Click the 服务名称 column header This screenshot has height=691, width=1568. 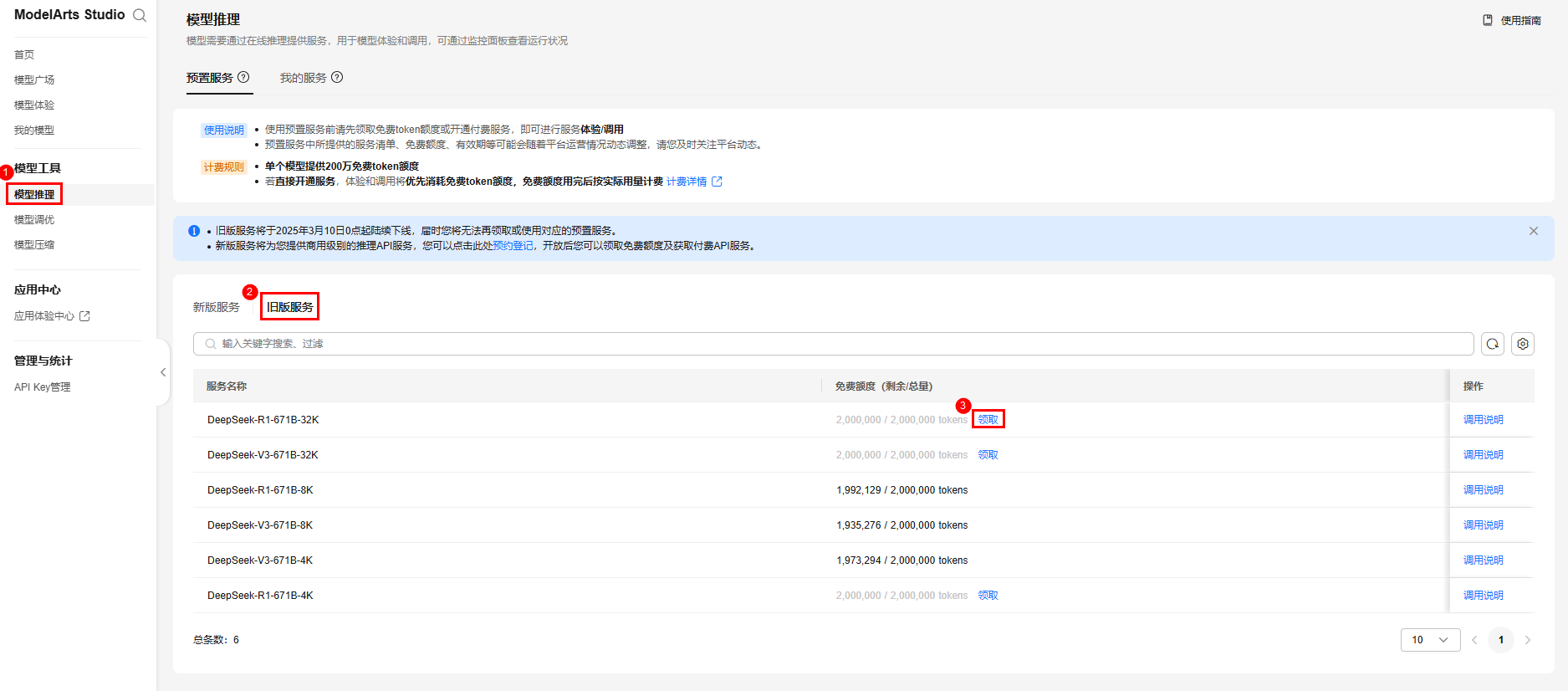click(x=227, y=386)
